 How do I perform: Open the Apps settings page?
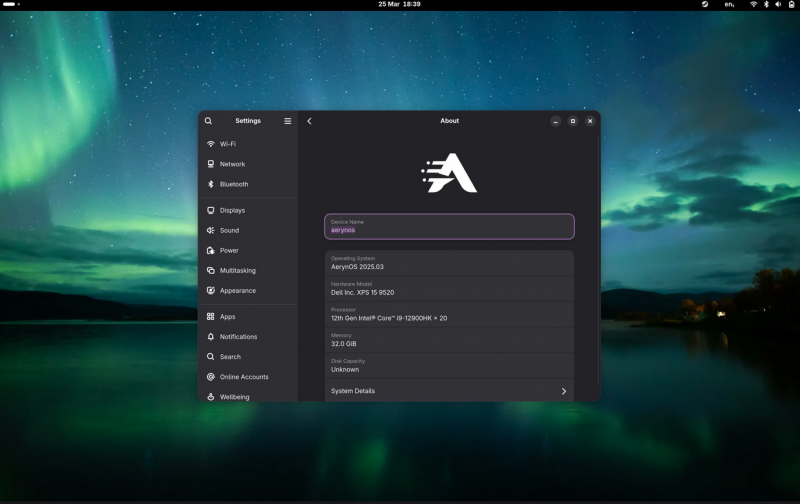click(x=248, y=316)
